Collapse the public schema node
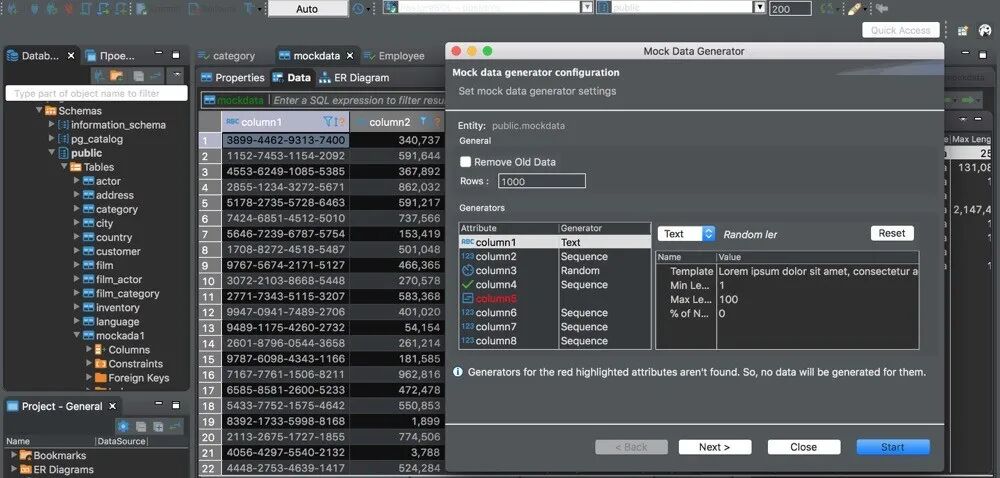1000x478 pixels. [52, 152]
